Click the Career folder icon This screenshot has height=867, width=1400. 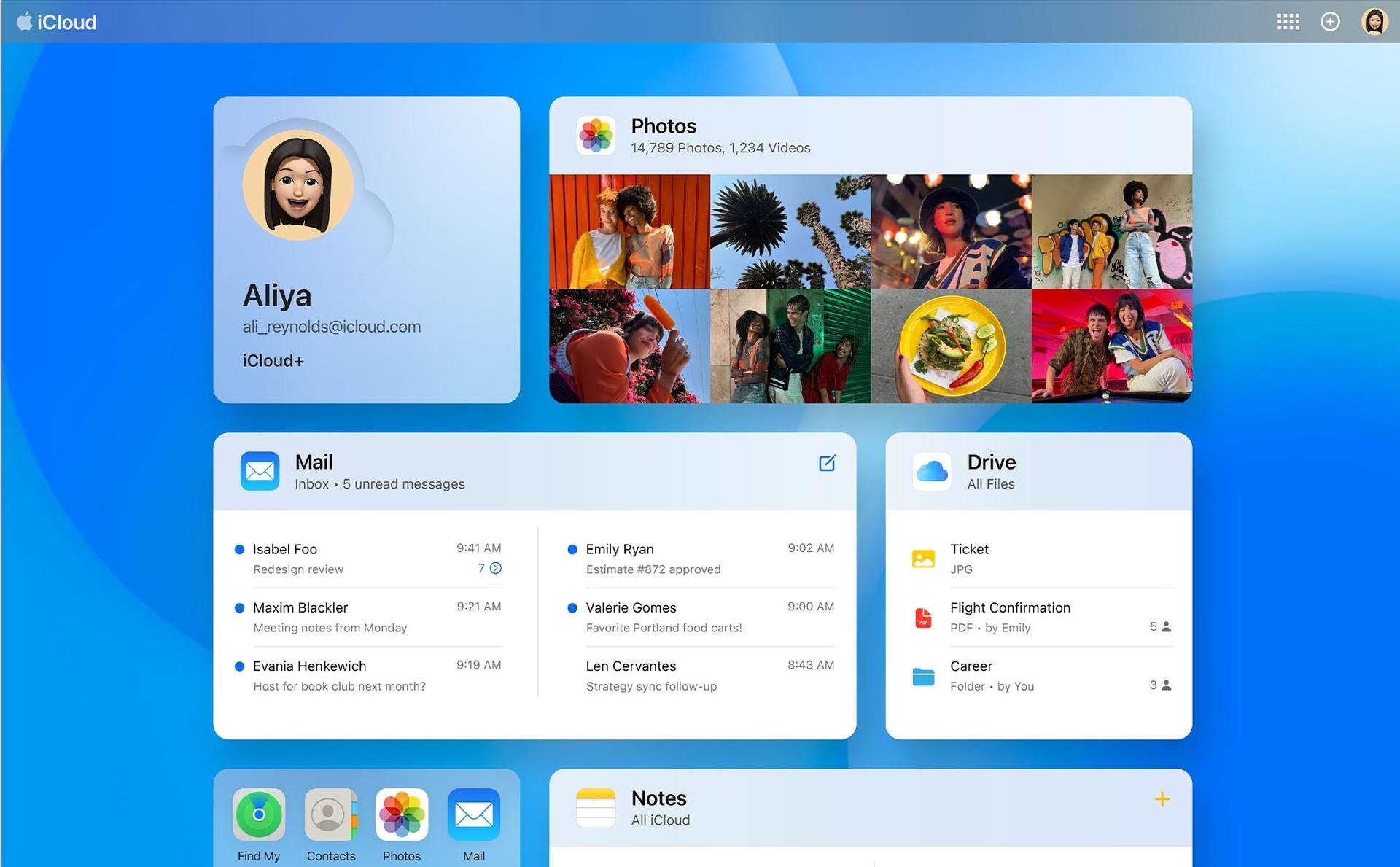coord(923,676)
